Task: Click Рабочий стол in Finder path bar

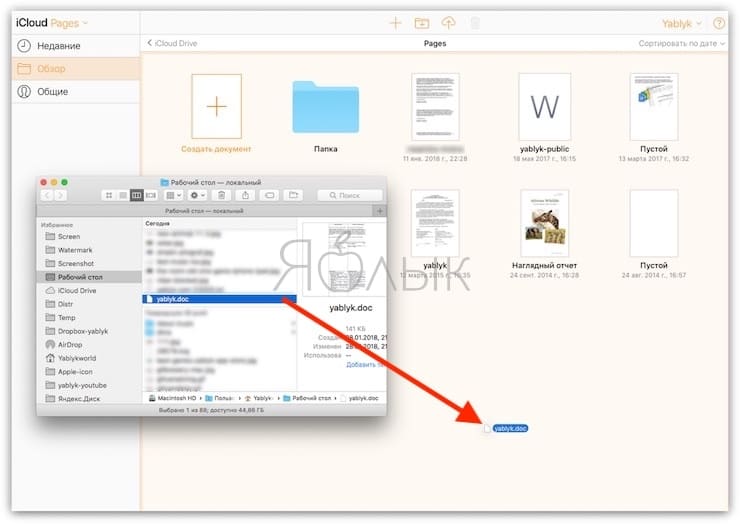Action: pyautogui.click(x=307, y=398)
